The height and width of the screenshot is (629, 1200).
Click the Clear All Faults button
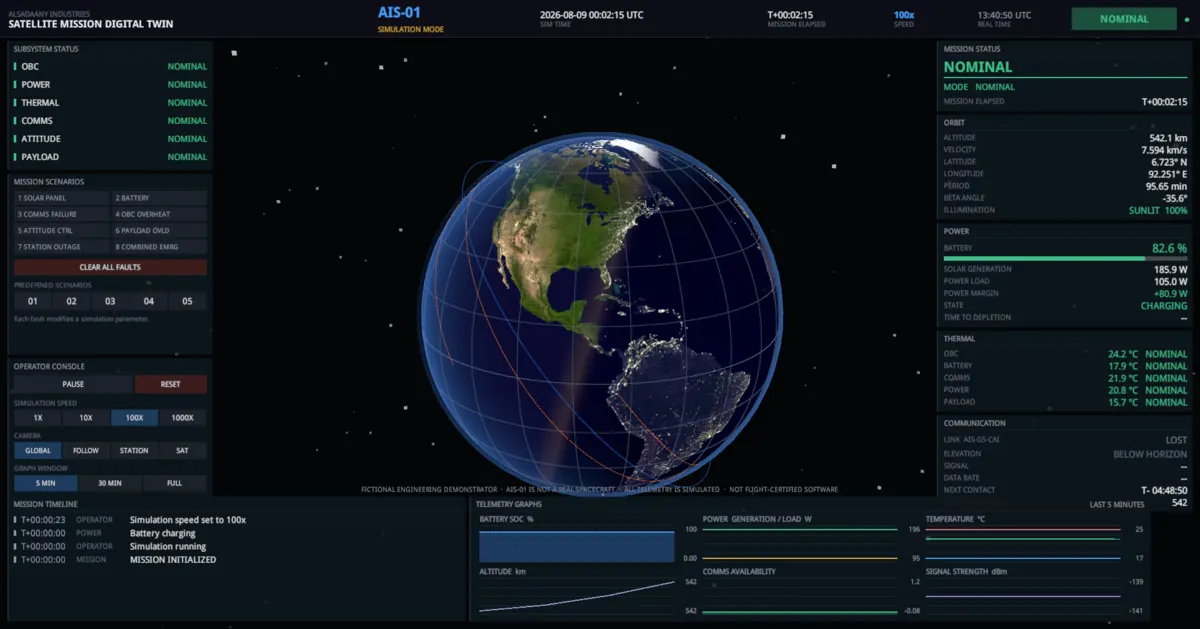tap(110, 267)
